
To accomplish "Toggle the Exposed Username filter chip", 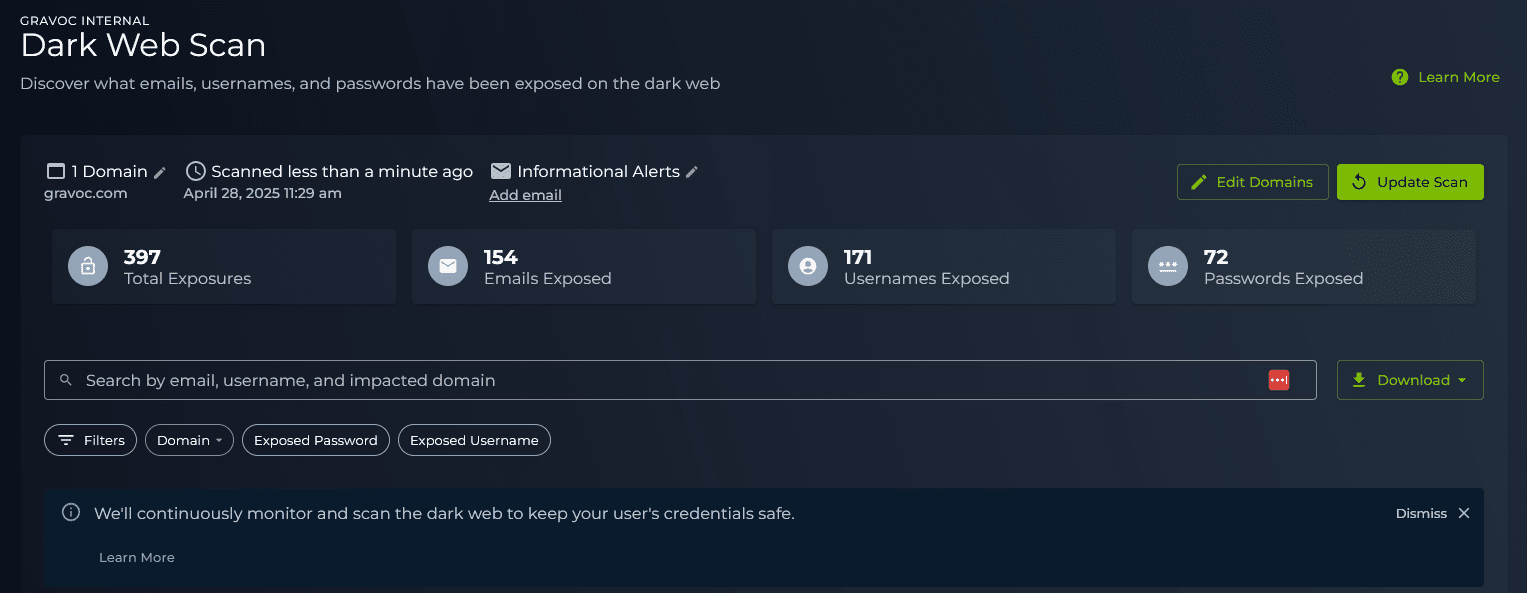I will point(474,440).
